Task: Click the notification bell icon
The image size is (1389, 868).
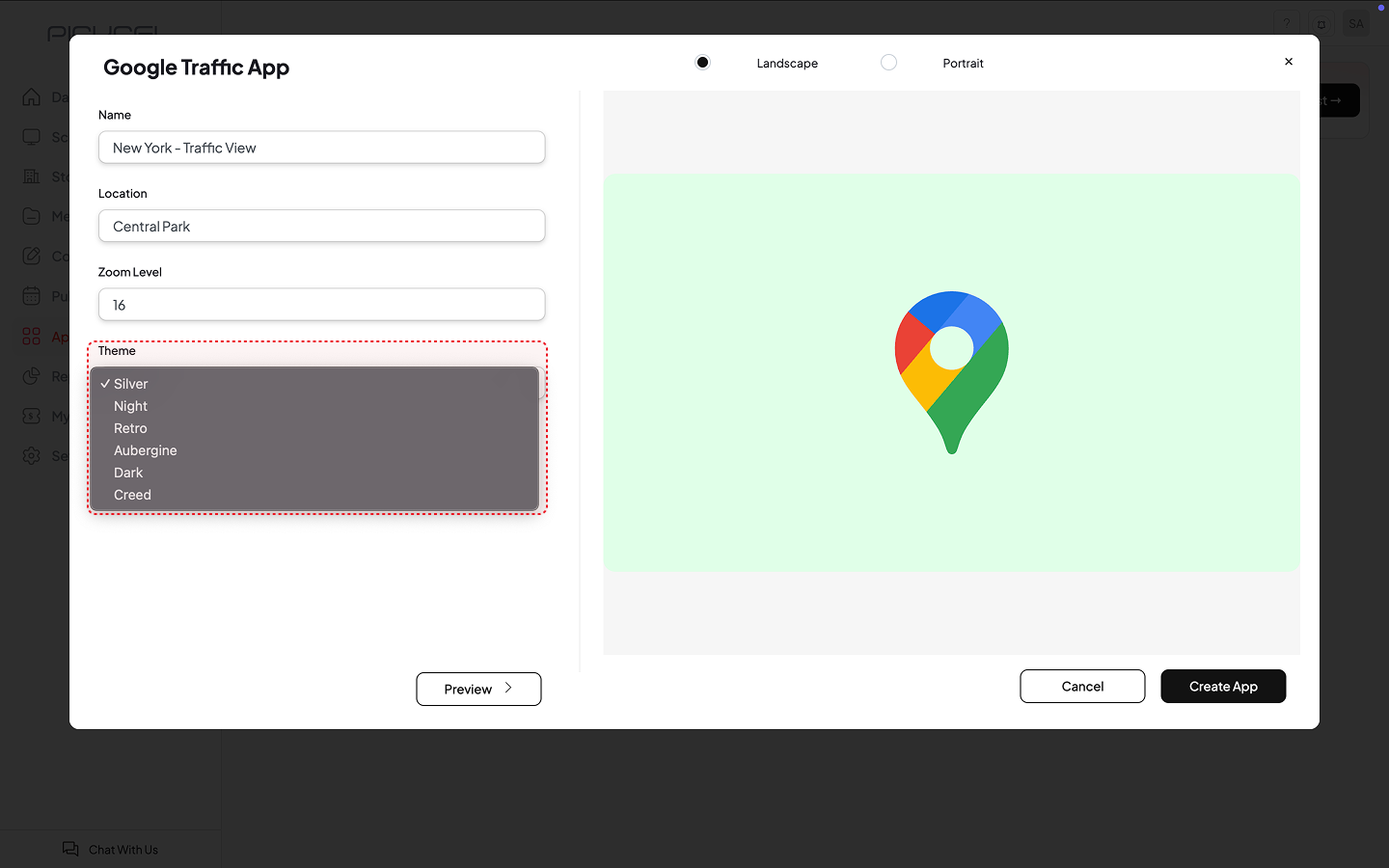Action: click(x=1321, y=24)
